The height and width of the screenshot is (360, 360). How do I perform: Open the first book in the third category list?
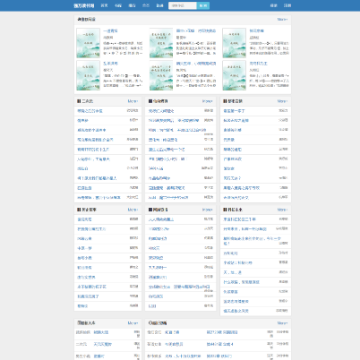234,111
